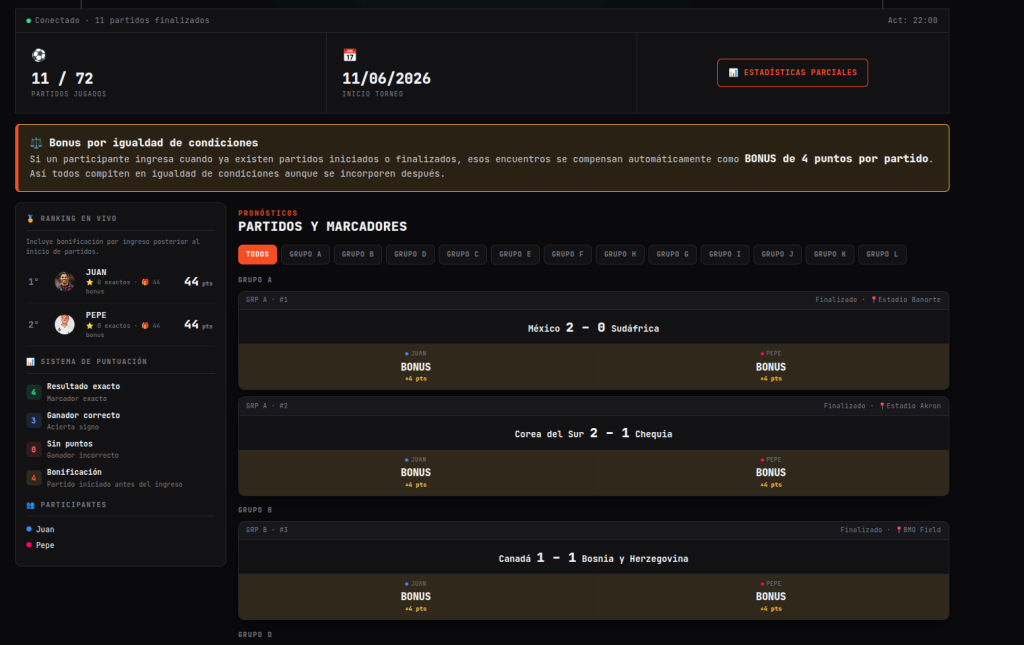The width and height of the screenshot is (1024, 645).
Task: Click the people icon beside Participantes heading
Action: coord(30,505)
